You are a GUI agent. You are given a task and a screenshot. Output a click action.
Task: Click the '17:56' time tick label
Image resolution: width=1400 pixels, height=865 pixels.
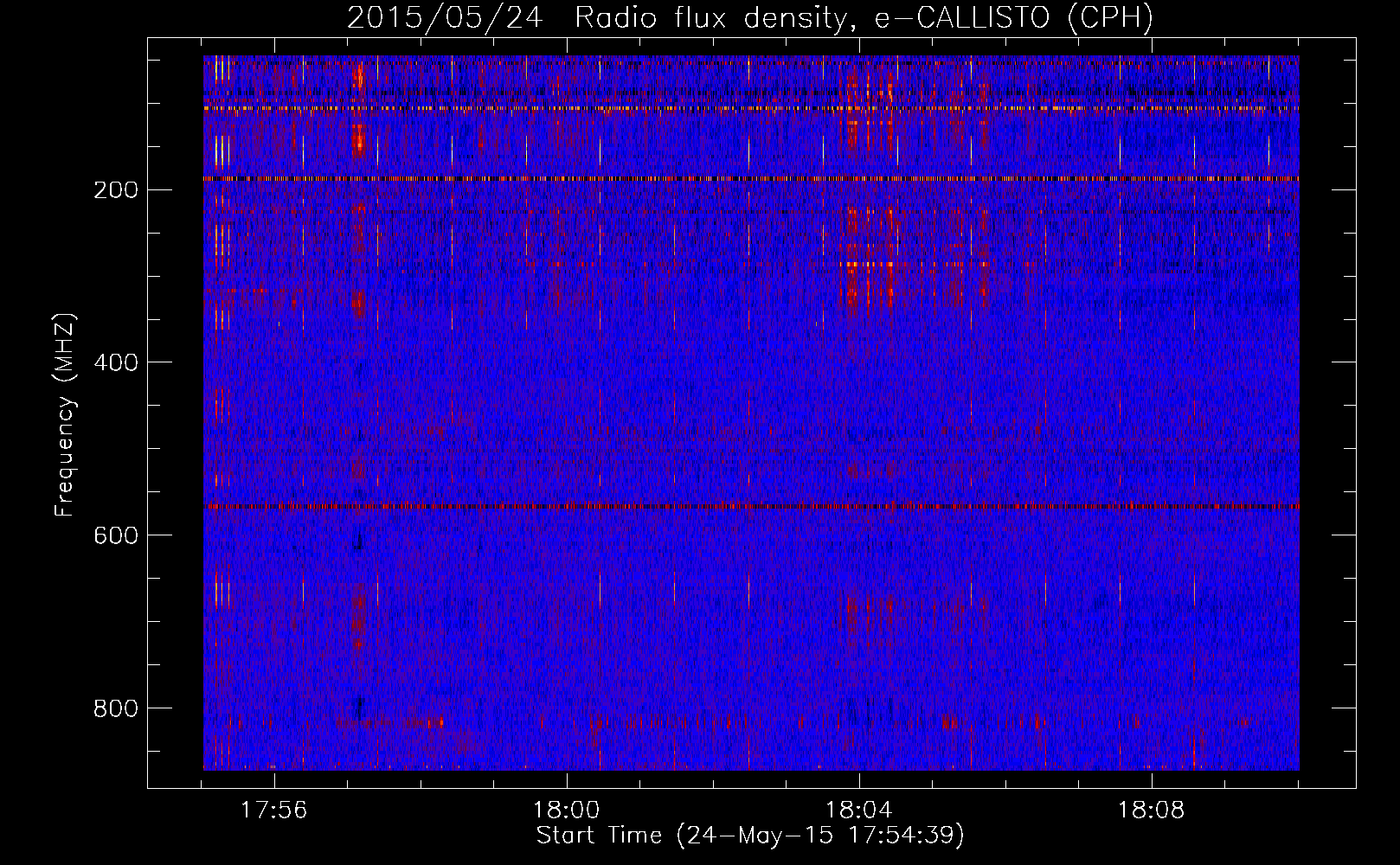coord(273,811)
